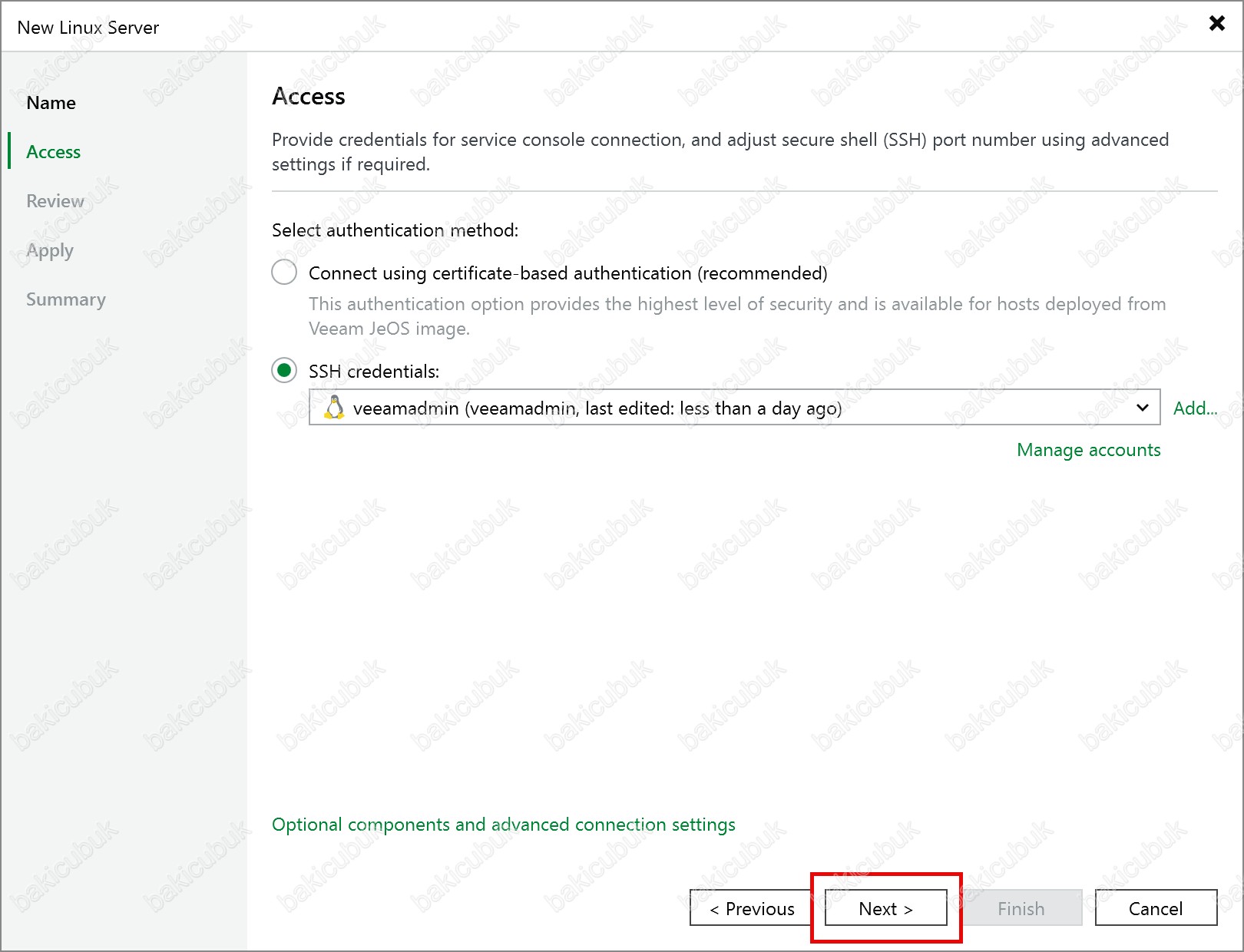This screenshot has height=952, width=1244.
Task: Select certificate-based authentication radio button
Action: pyautogui.click(x=284, y=272)
